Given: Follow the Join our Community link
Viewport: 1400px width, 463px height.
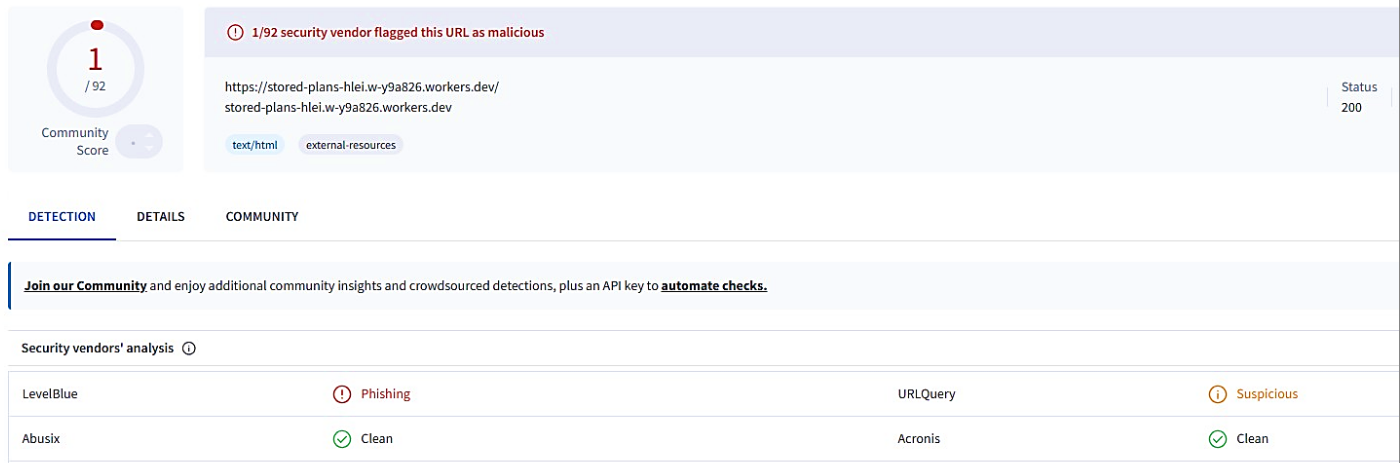Looking at the screenshot, I should point(86,286).
